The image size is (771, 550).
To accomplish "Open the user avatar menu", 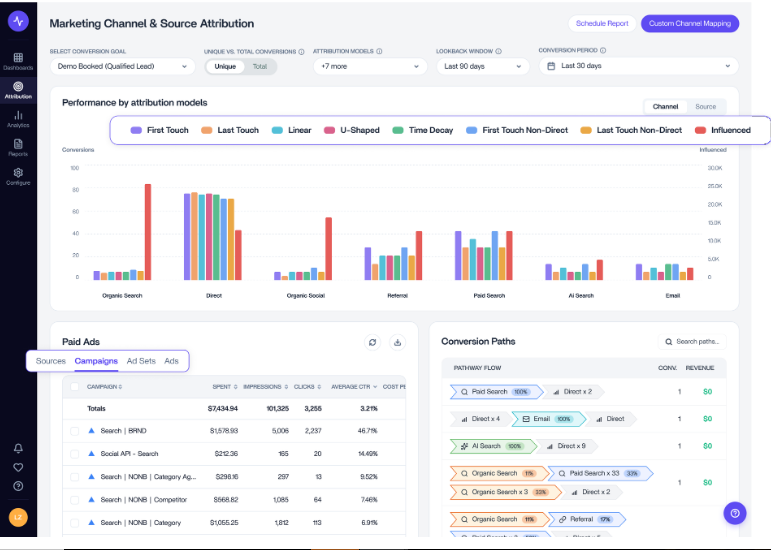I will click(x=18, y=517).
